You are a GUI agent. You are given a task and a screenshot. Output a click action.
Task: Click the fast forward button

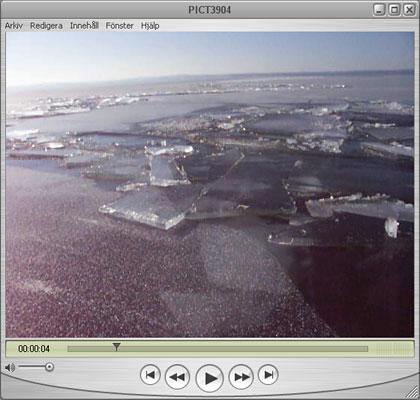241,377
